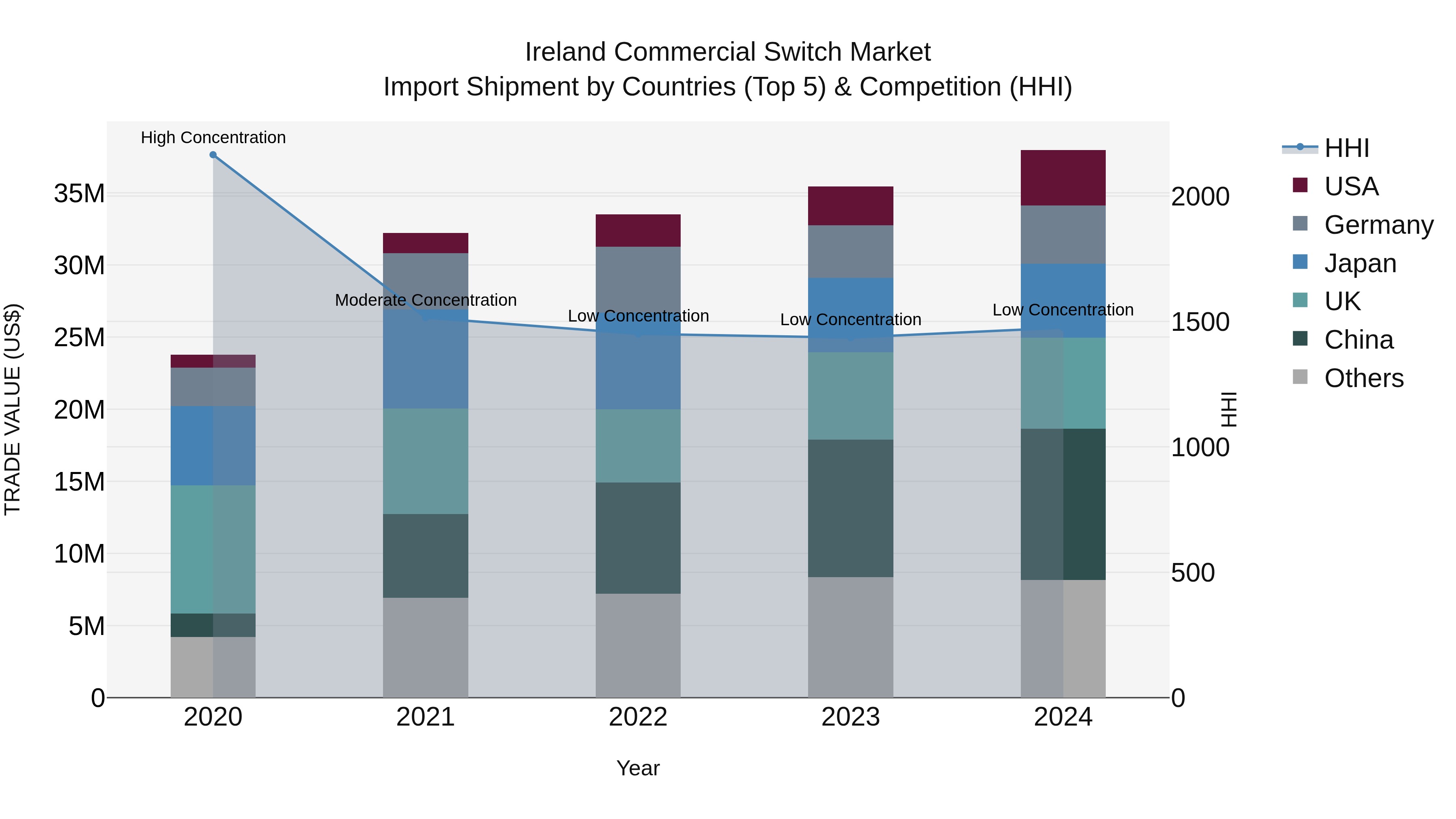1456x819 pixels.
Task: Toggle the Japan legend entry
Action: point(1344,263)
